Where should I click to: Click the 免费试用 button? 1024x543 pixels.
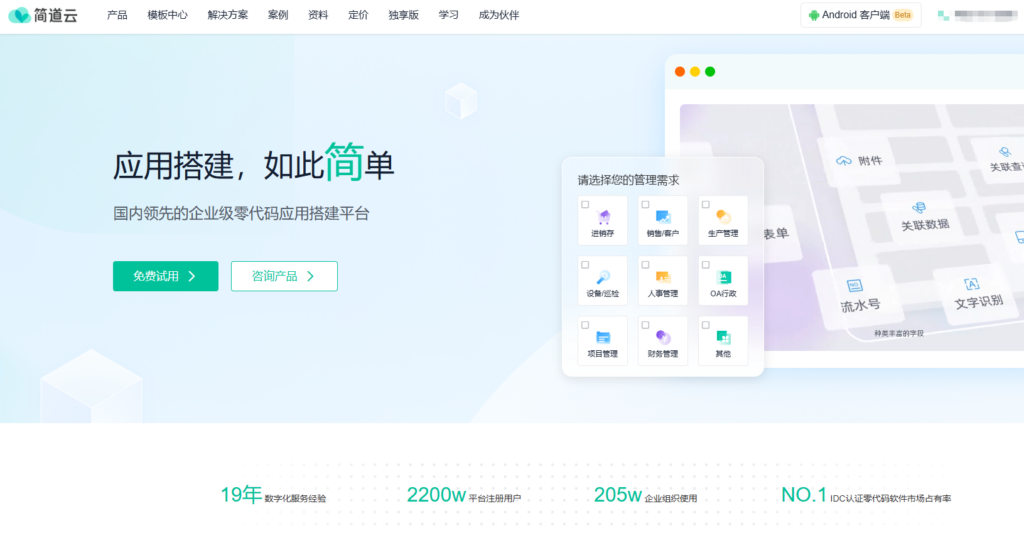tap(166, 276)
